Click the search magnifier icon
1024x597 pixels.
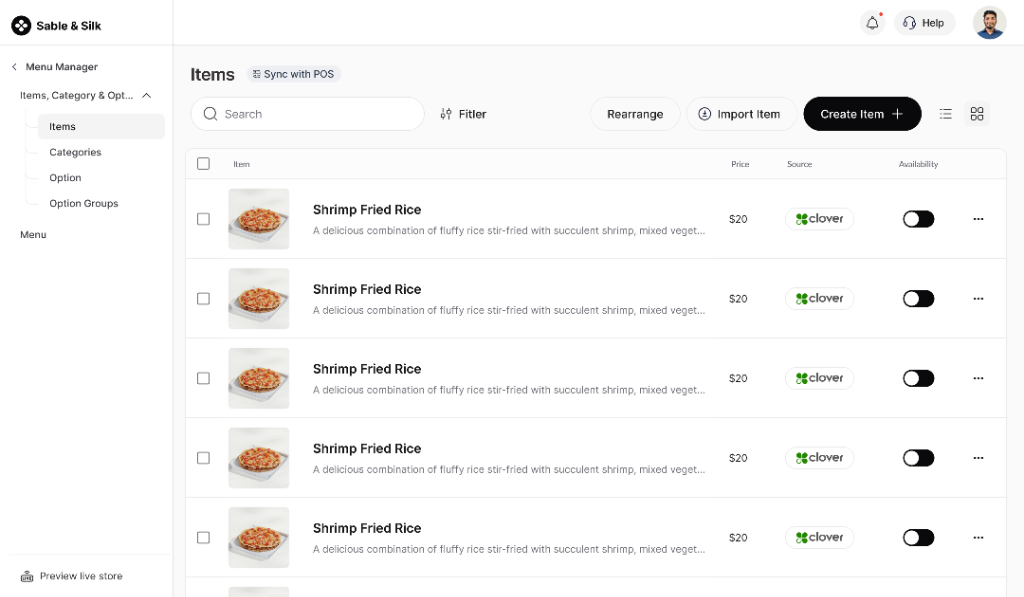[210, 114]
